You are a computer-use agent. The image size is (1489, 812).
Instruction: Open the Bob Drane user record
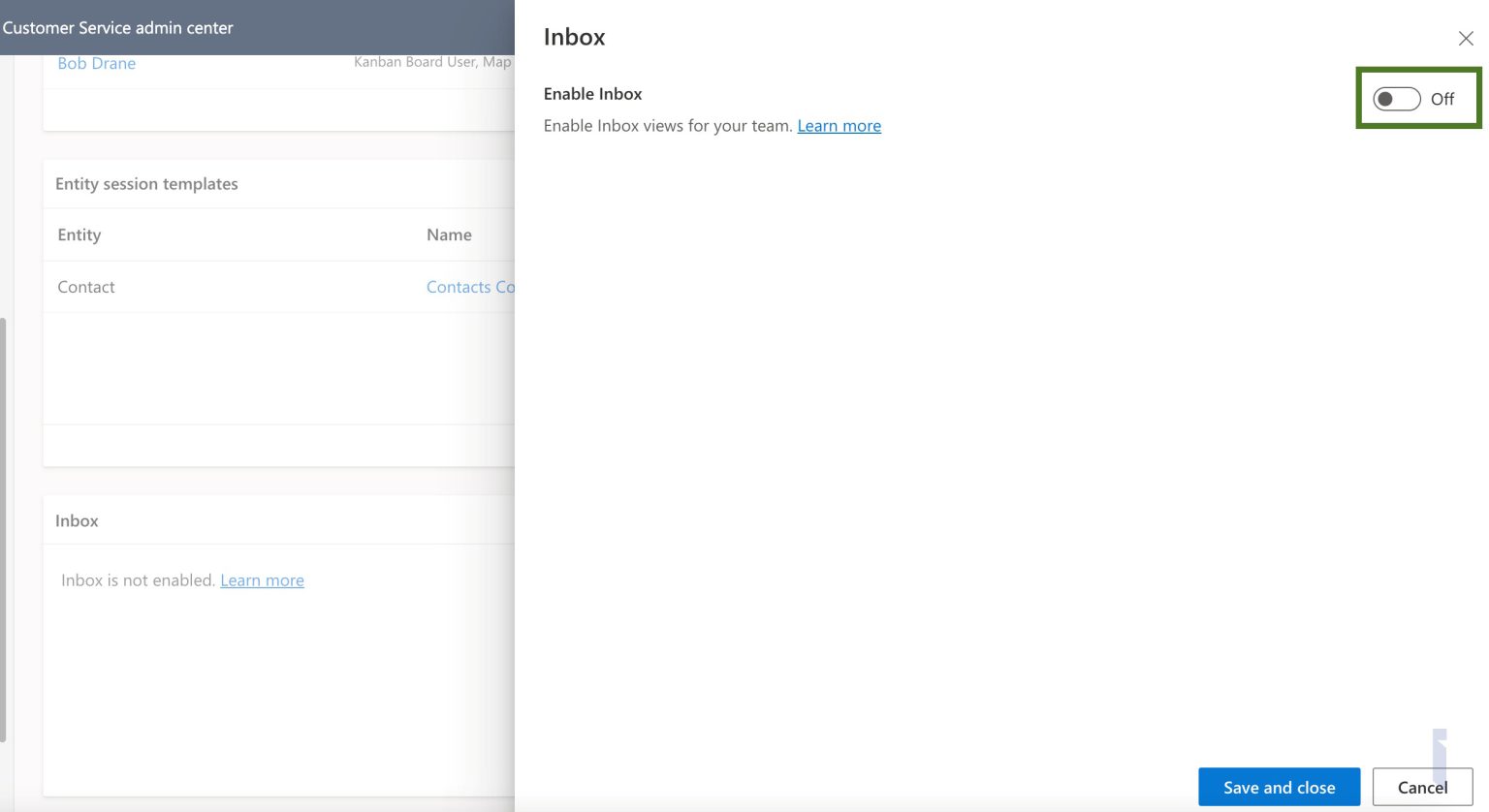coord(96,63)
